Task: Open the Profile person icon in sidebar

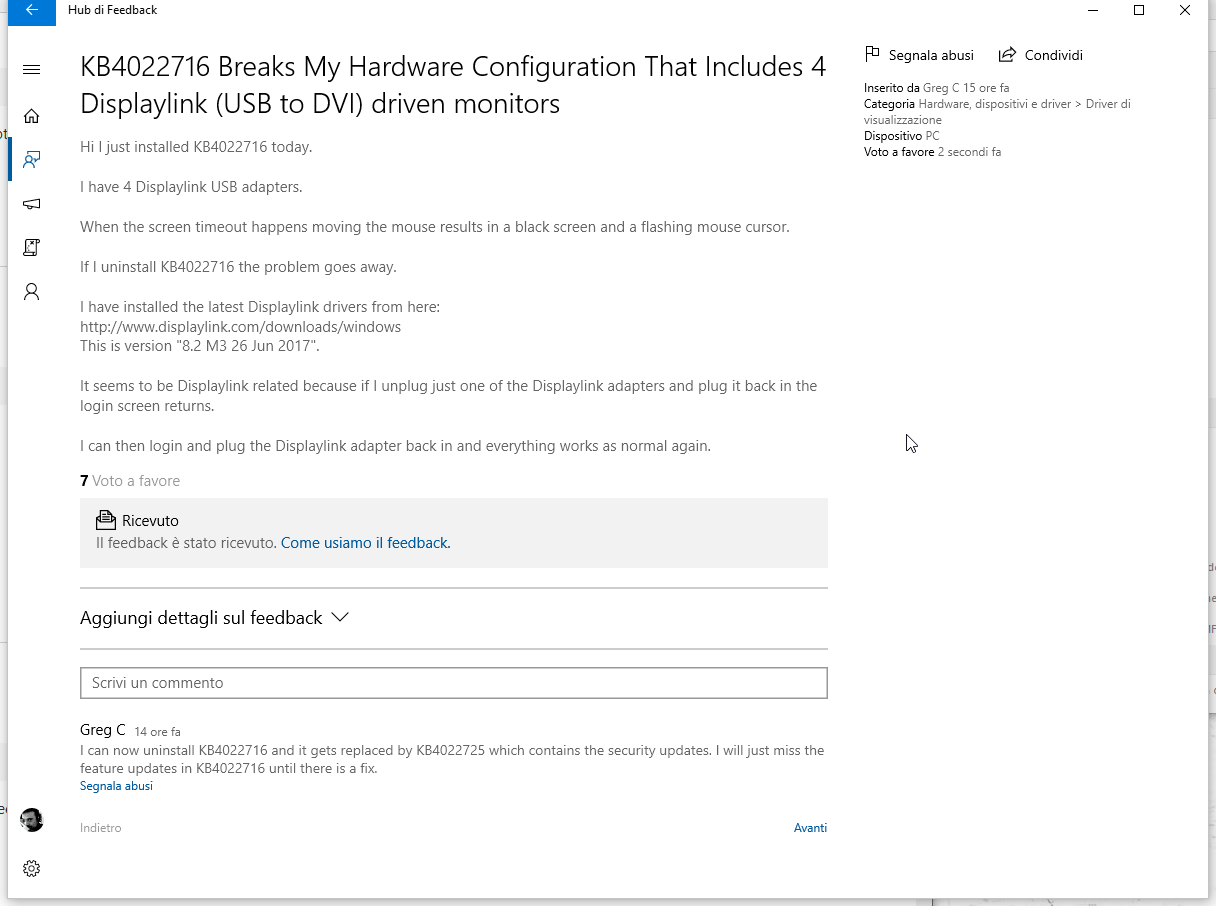Action: [32, 292]
